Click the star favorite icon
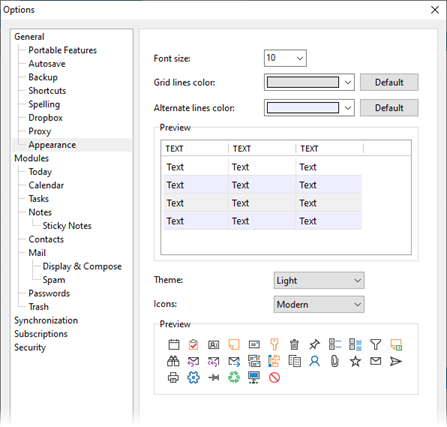The width and height of the screenshot is (447, 427). click(x=355, y=361)
